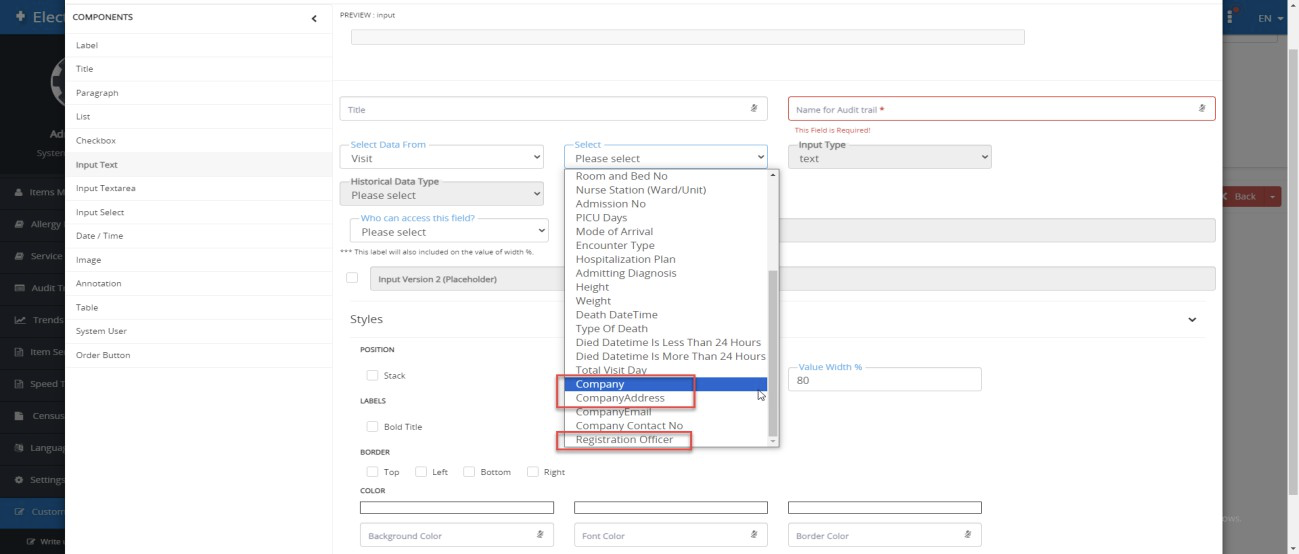Choose the Order Button component

tap(103, 355)
